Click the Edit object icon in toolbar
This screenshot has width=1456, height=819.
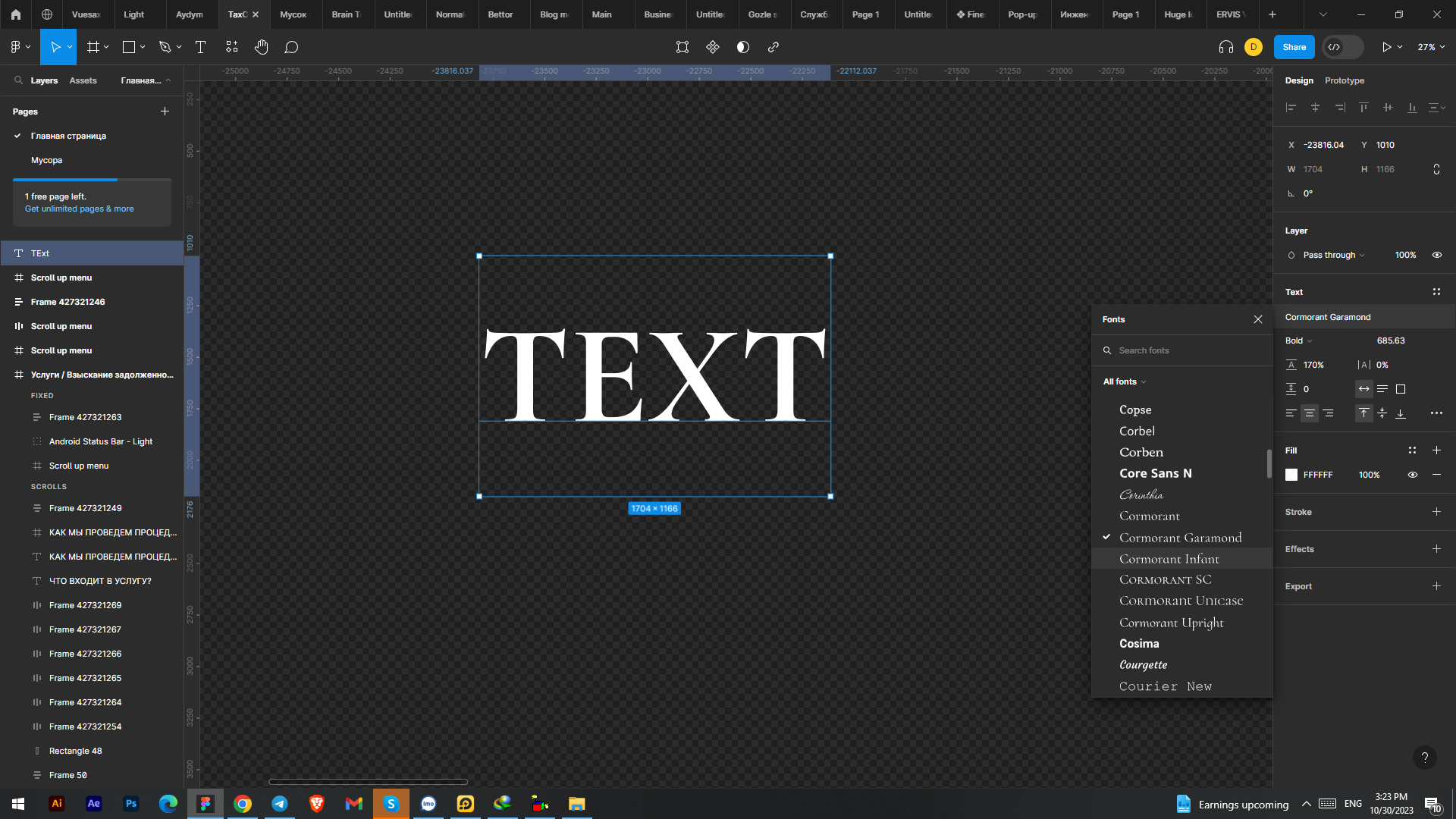[x=682, y=47]
